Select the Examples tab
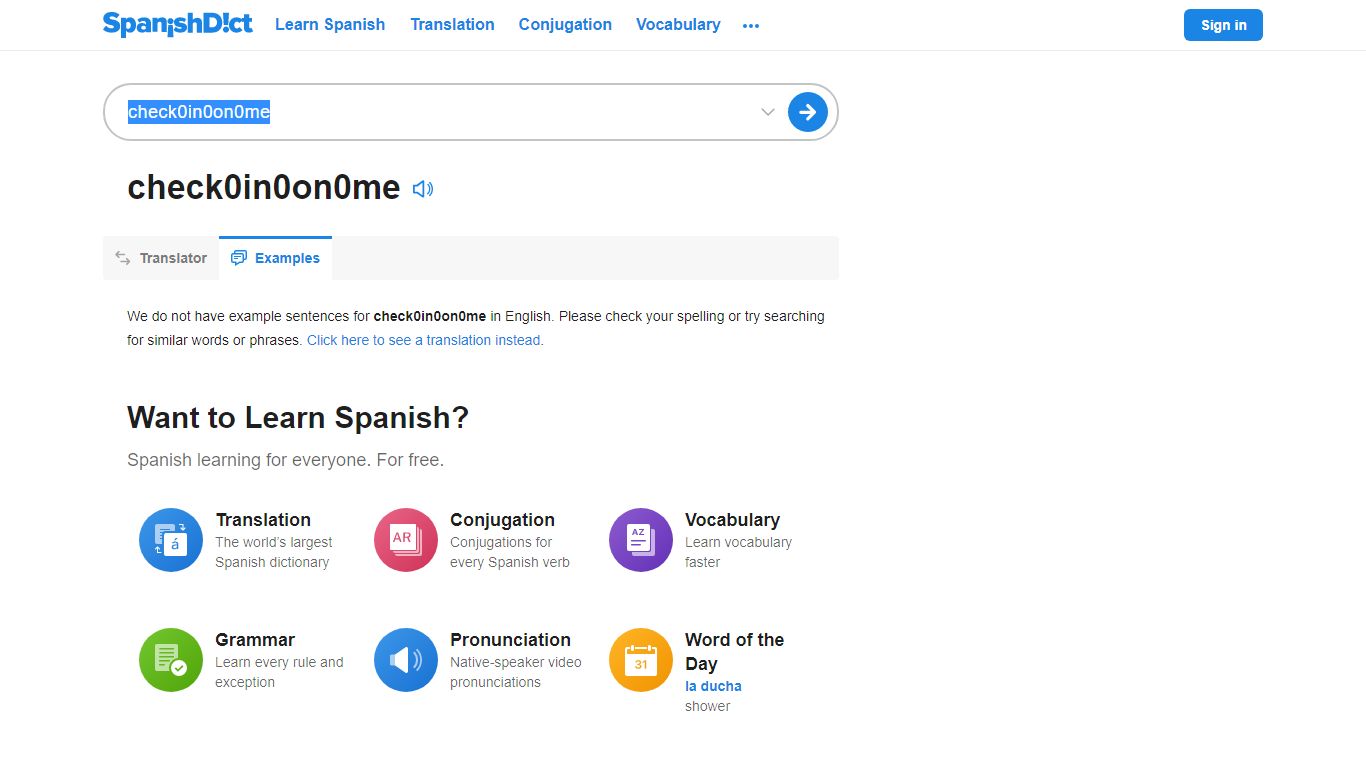Image resolution: width=1366 pixels, height=768 pixels. (x=275, y=258)
